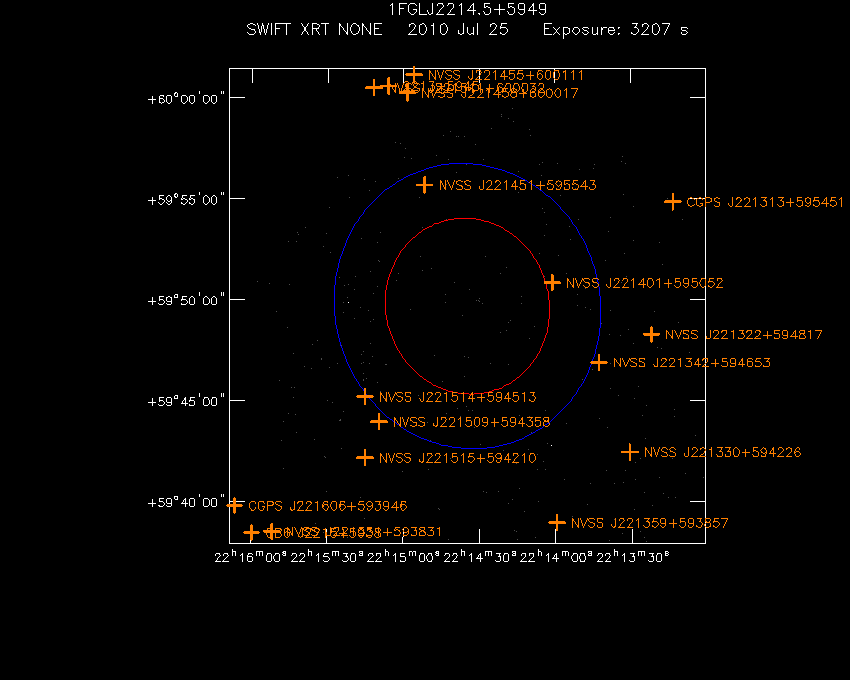This screenshot has width=850, height=680.
Task: Click the label NVSS J221458+600017
Action: [500, 93]
